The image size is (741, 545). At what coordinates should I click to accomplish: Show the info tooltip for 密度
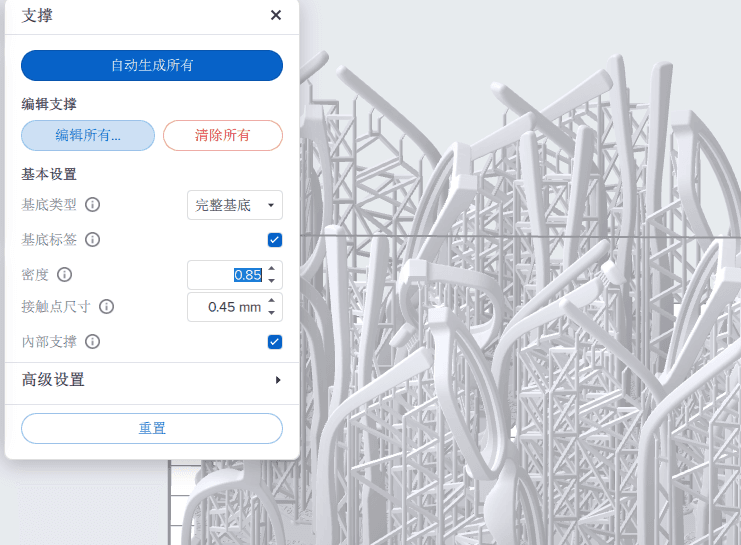(65, 274)
